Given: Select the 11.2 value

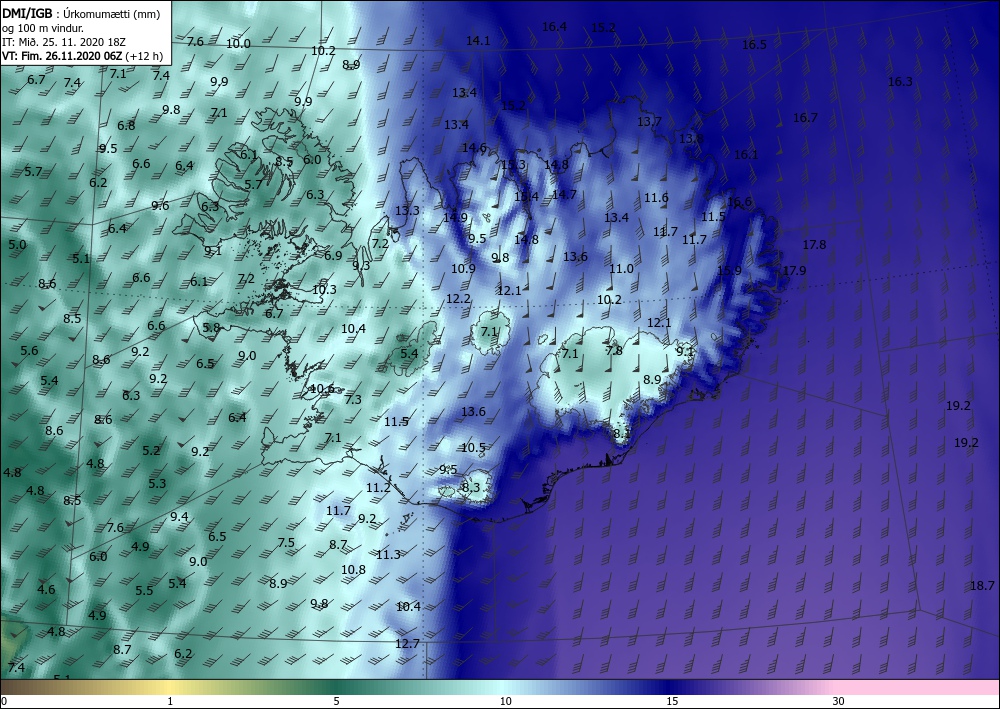Looking at the screenshot, I should tap(378, 488).
